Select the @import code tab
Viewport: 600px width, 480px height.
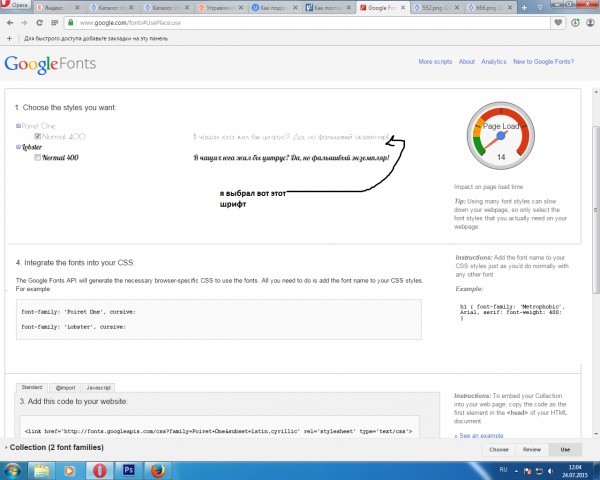click(x=65, y=388)
